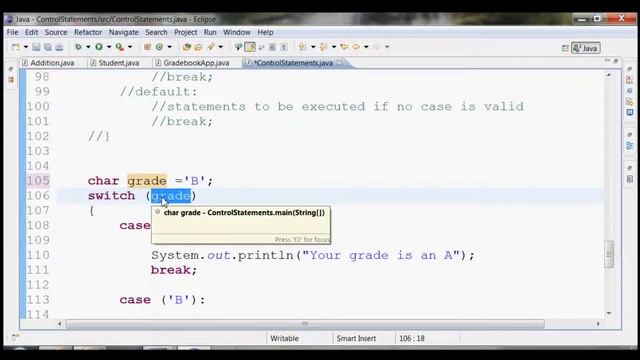The height and width of the screenshot is (360, 640).
Task: Maximize the editor area
Action: point(616,61)
